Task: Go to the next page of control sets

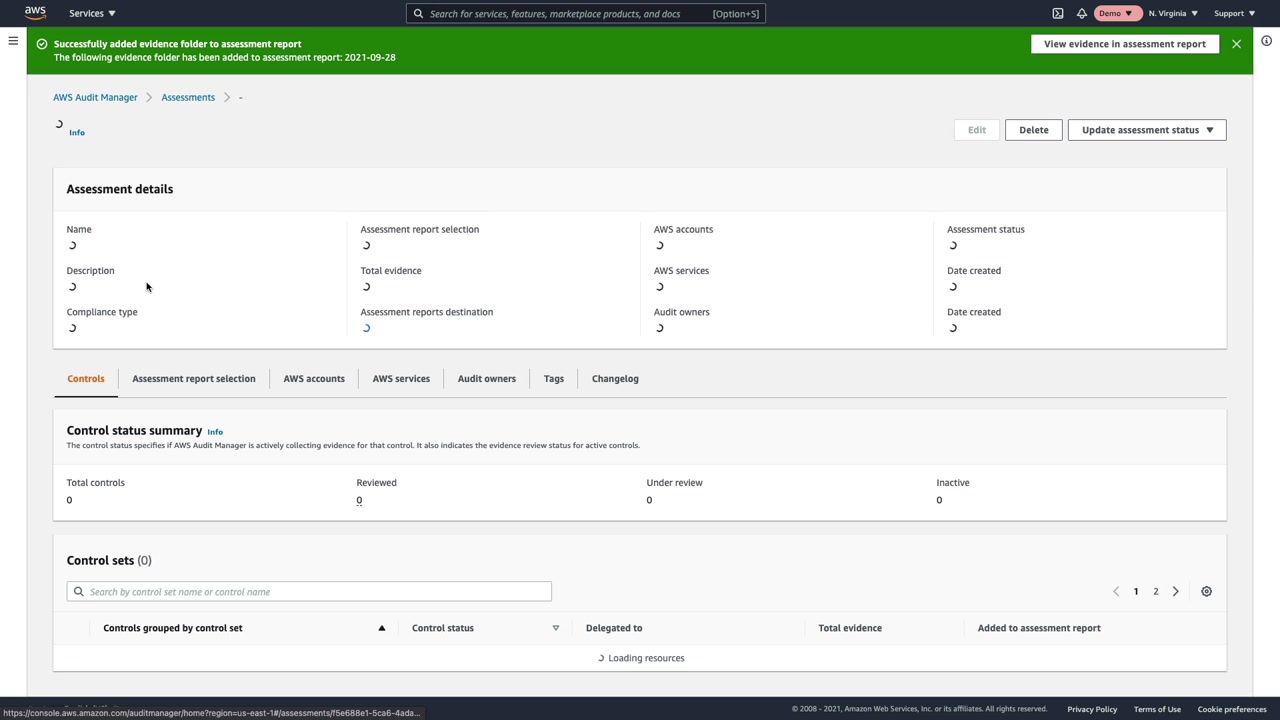Action: 1176,592
